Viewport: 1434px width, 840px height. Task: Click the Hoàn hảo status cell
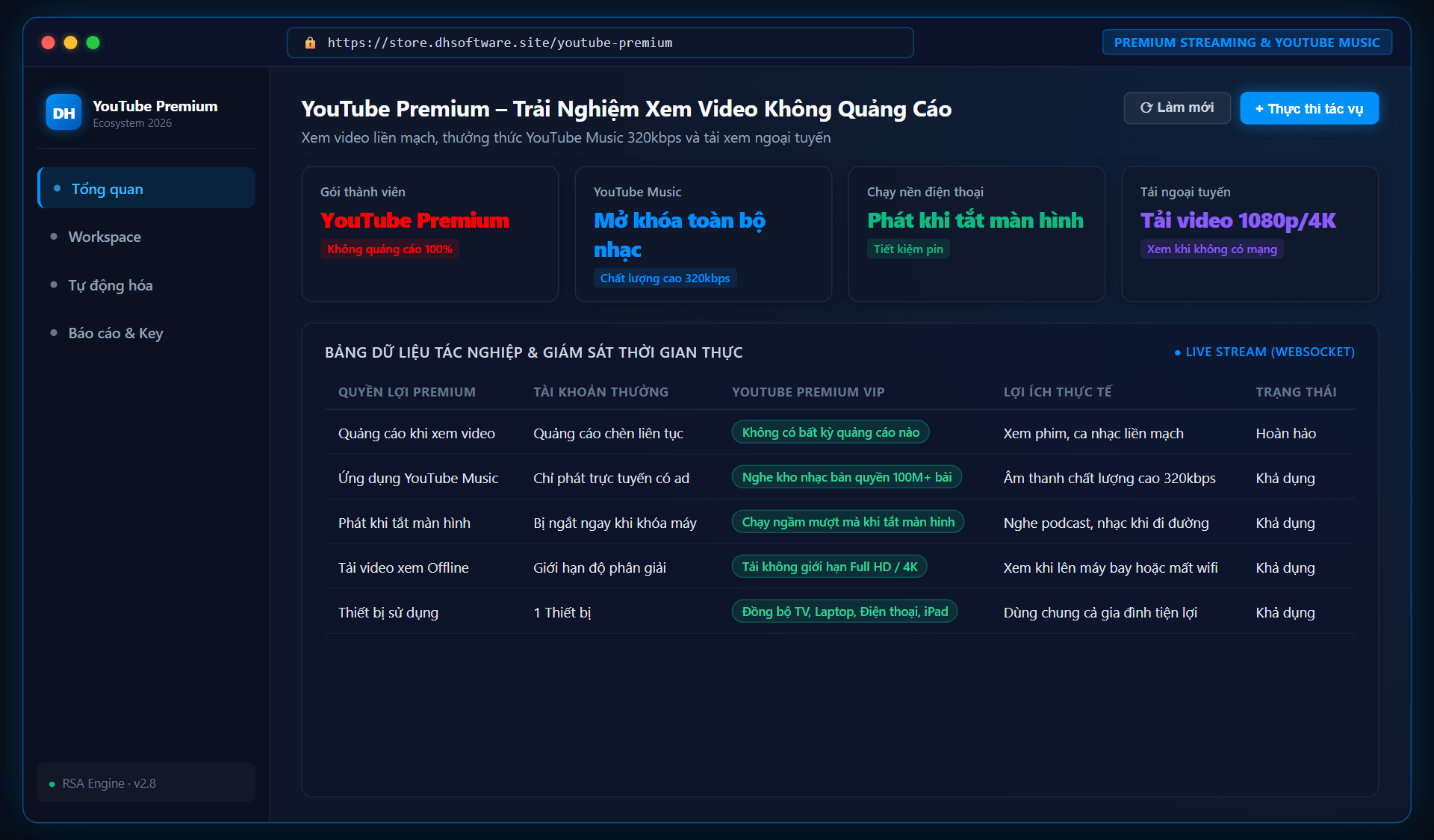tap(1286, 433)
